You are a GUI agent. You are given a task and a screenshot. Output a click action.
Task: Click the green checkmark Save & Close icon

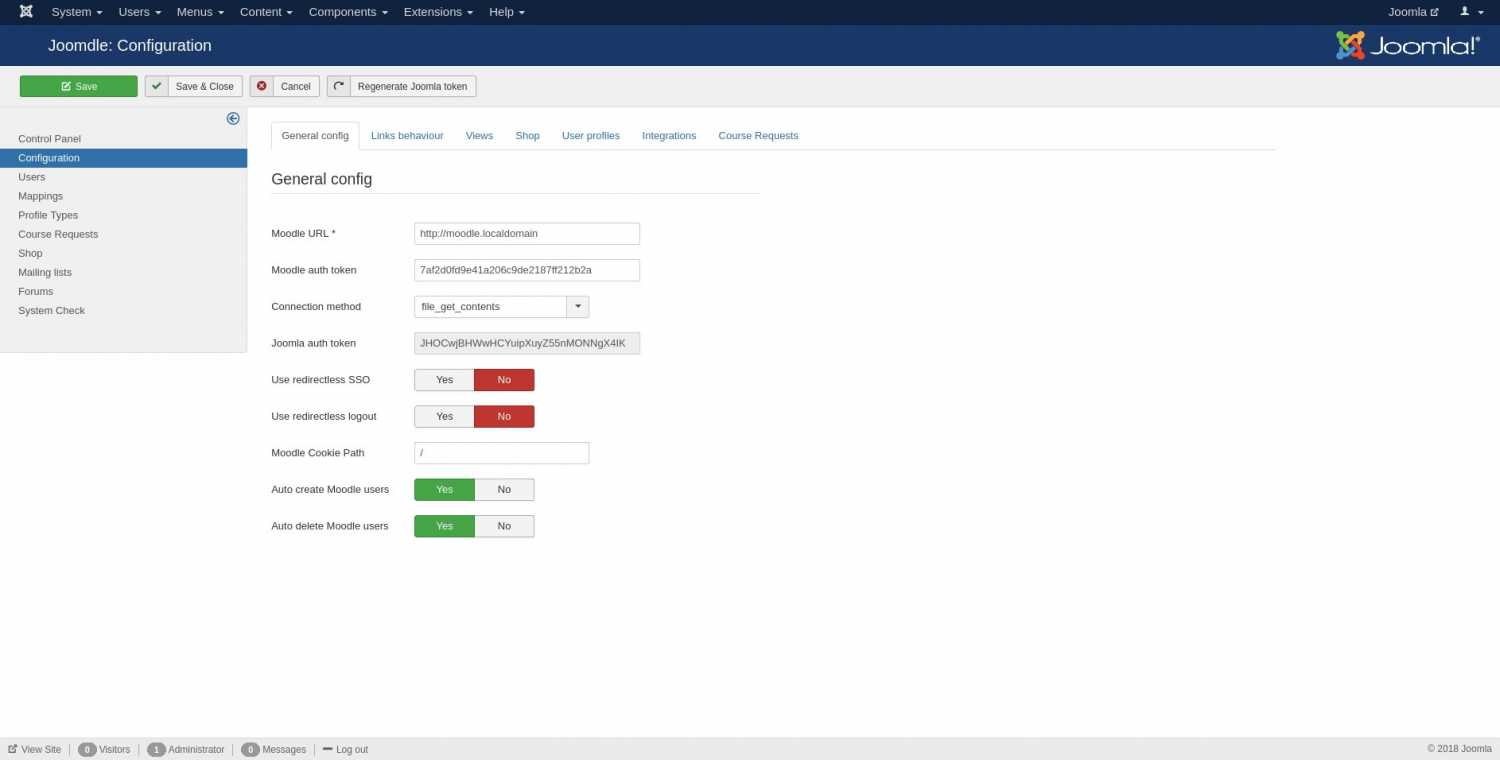coord(156,86)
